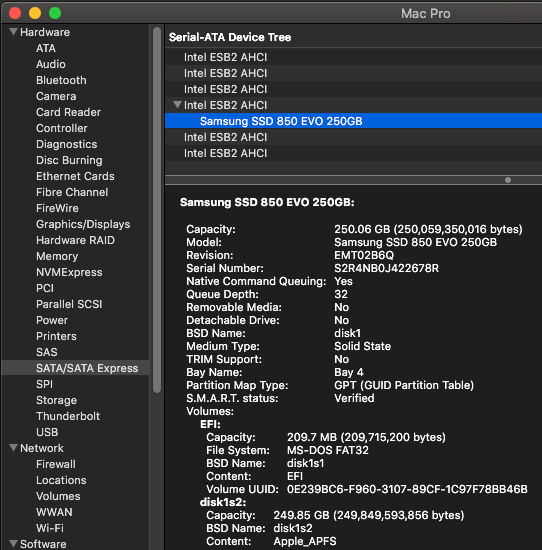The image size is (542, 550).
Task: Click serial number S2R4NB0J422678R
Action: 386,268
